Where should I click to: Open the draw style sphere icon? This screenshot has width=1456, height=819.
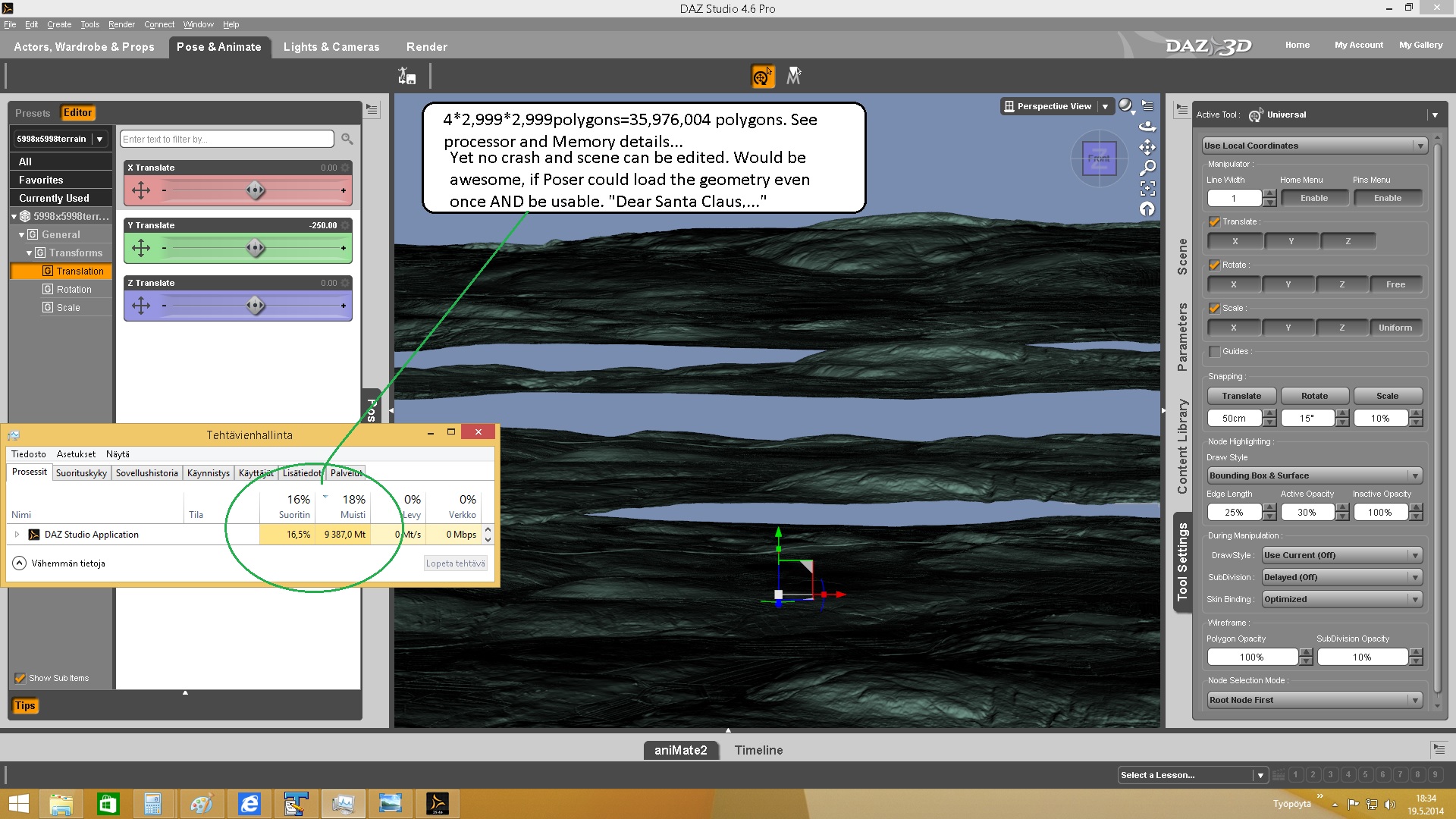click(1125, 106)
